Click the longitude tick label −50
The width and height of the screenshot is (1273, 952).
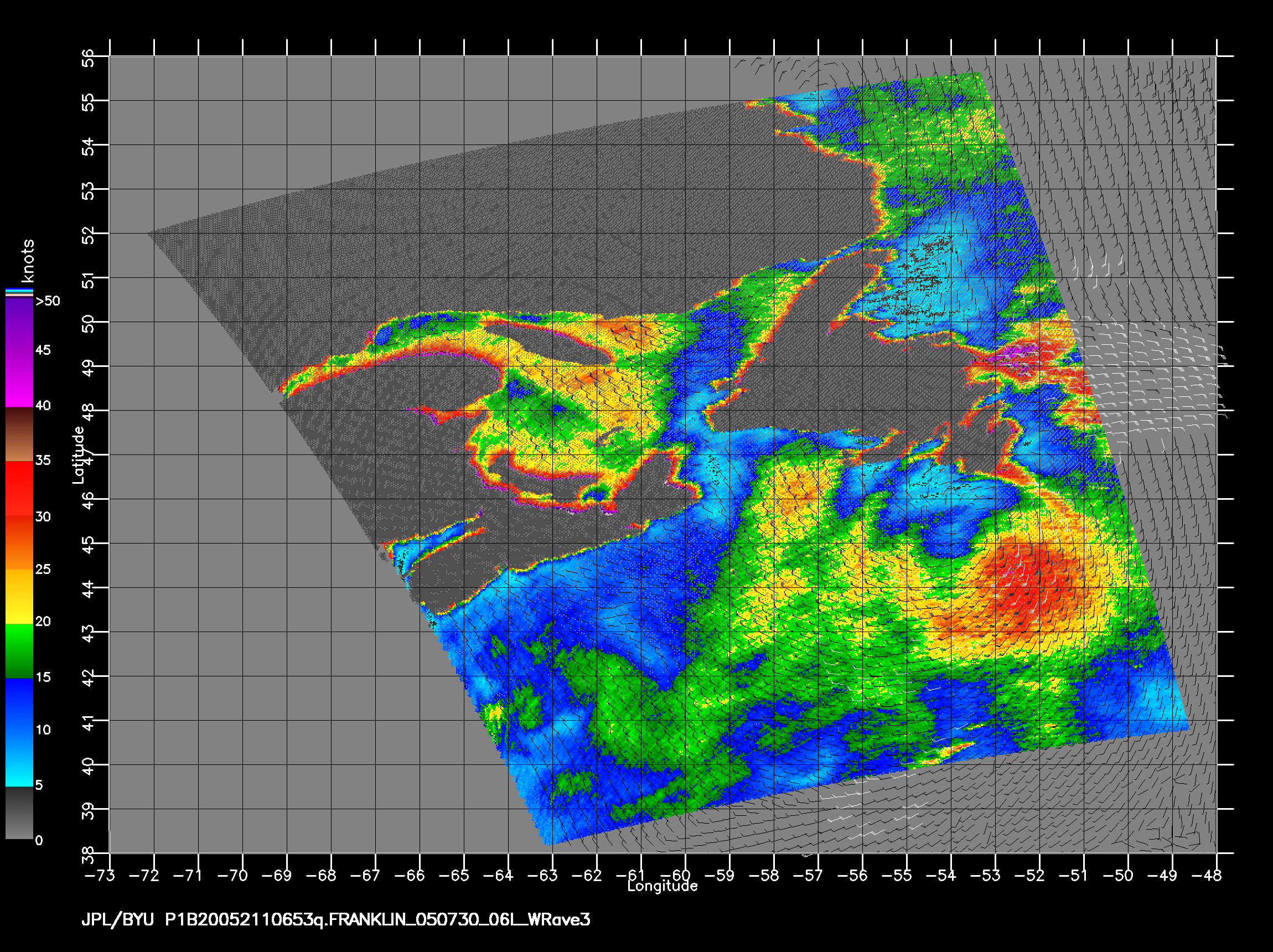(x=1119, y=876)
